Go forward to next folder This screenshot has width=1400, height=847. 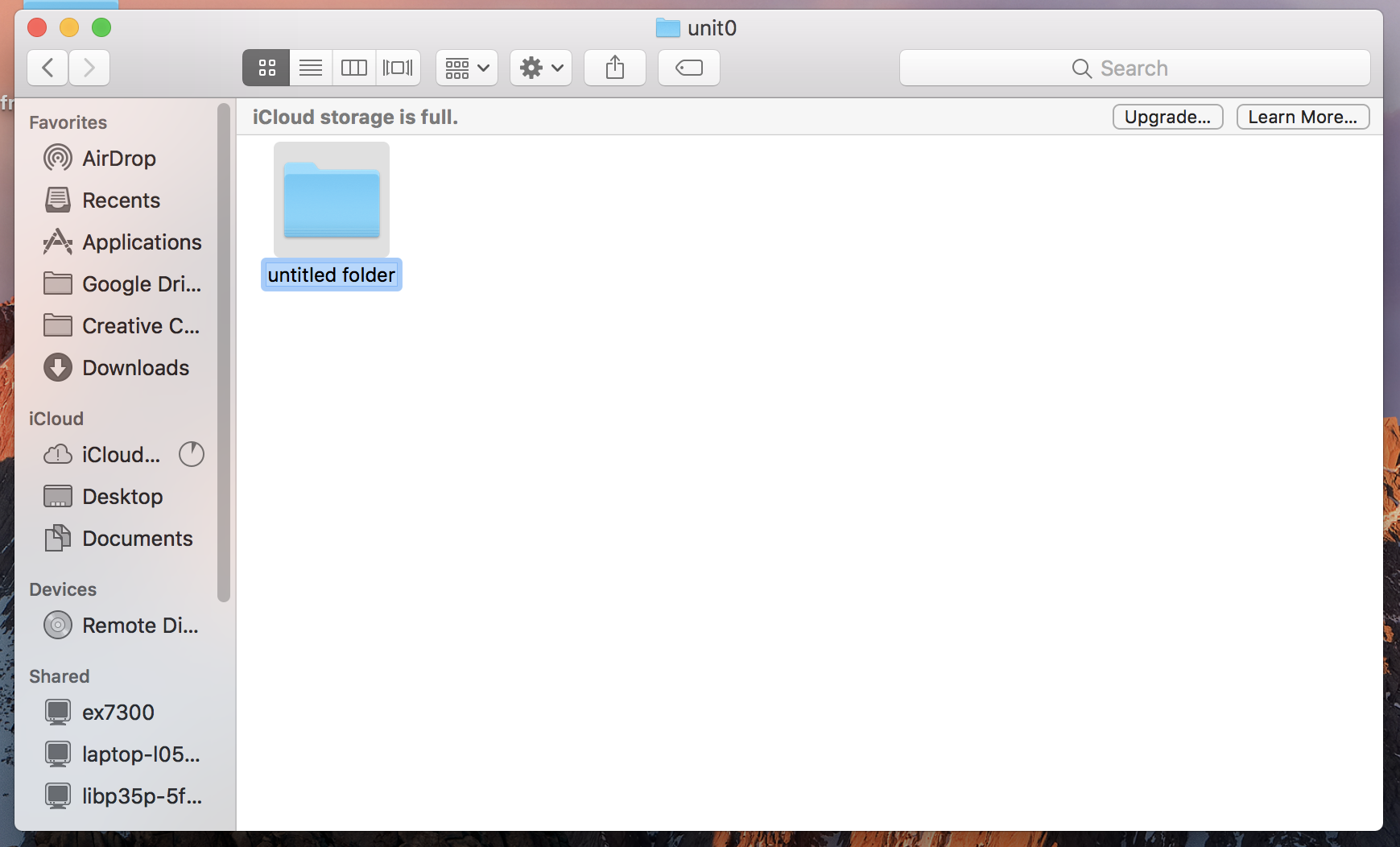coord(89,68)
